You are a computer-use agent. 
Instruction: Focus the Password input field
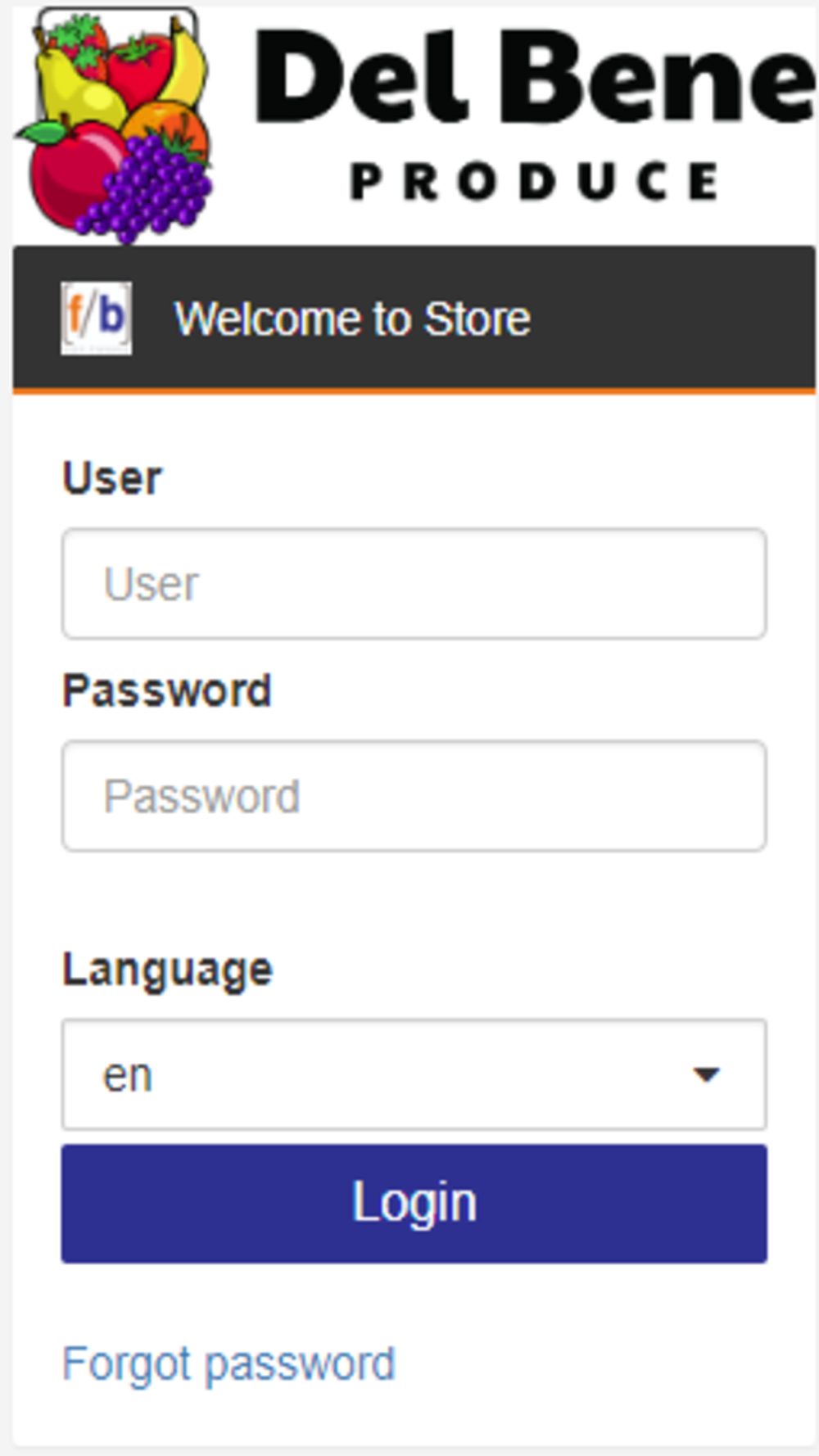coord(414,796)
